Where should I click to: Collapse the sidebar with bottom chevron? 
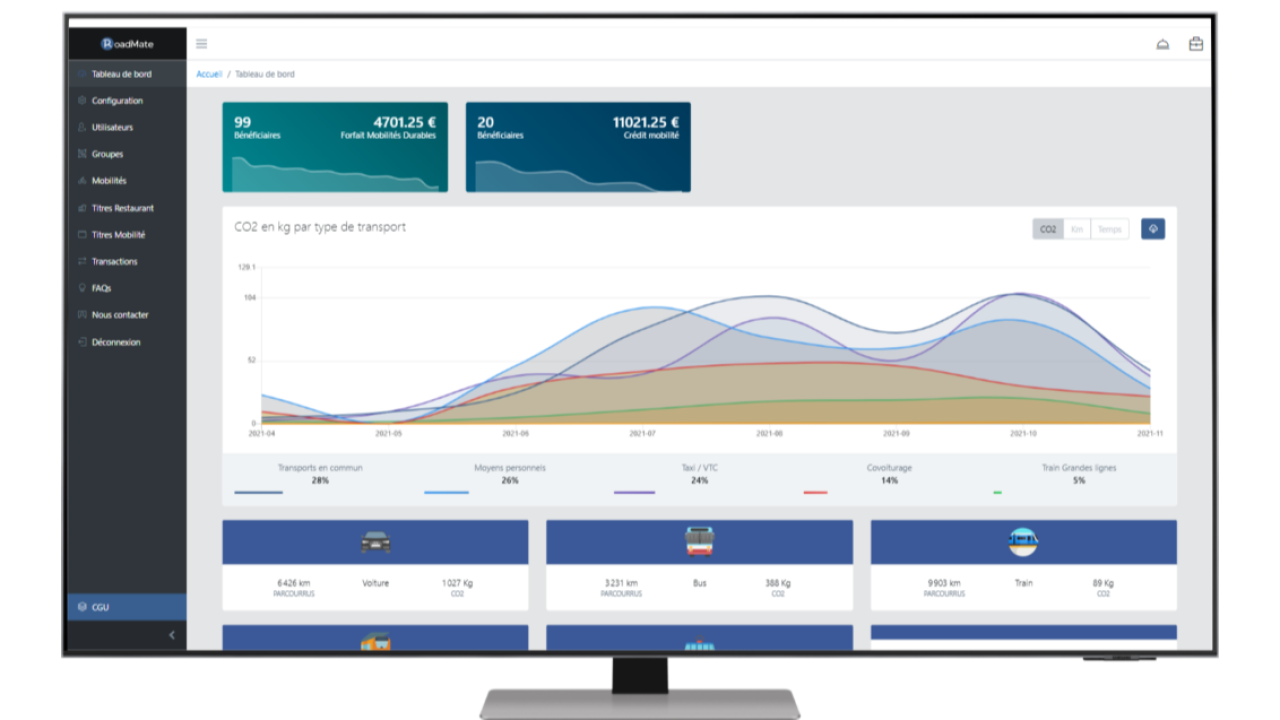click(x=171, y=635)
